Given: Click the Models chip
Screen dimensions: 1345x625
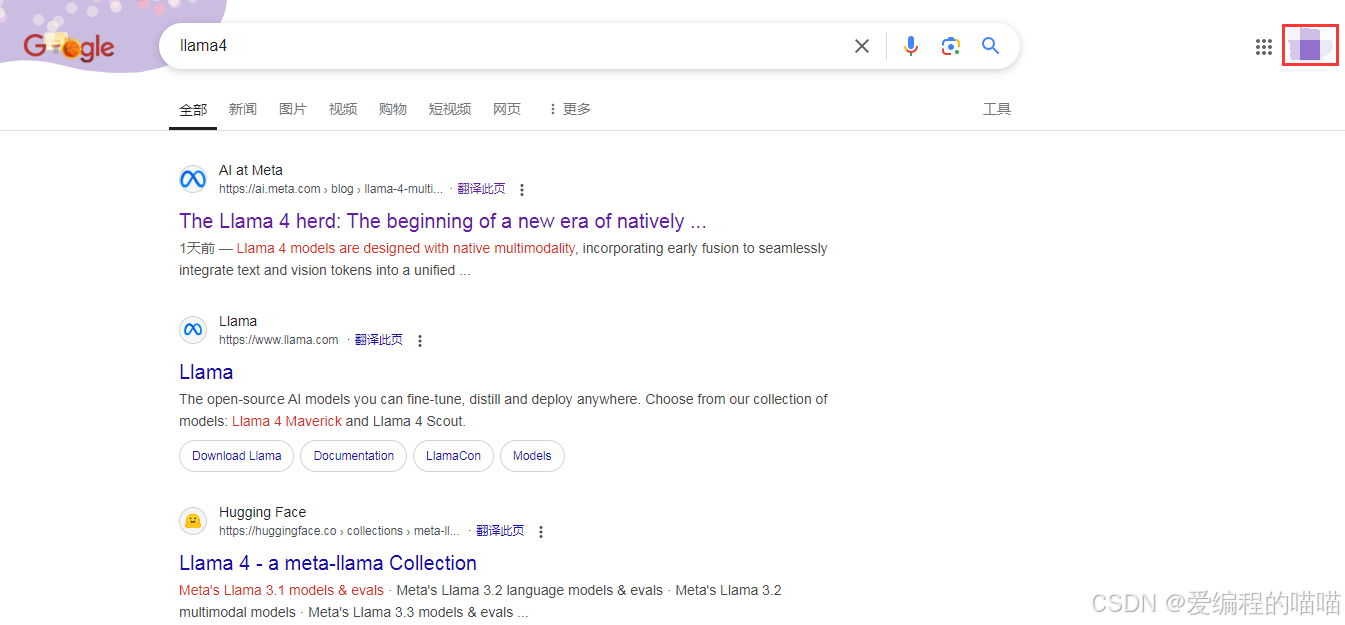Looking at the screenshot, I should [532, 456].
